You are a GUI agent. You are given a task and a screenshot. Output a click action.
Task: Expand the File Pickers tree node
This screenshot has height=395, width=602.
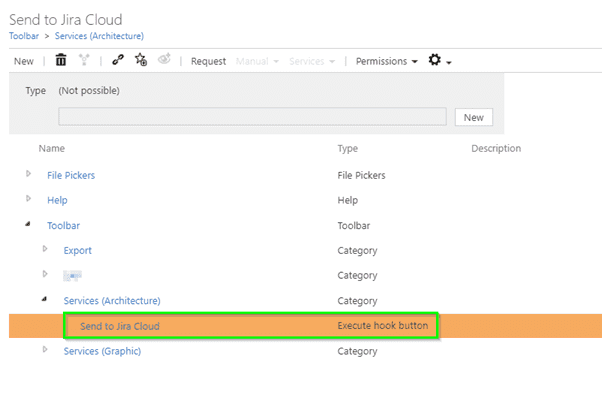28,174
